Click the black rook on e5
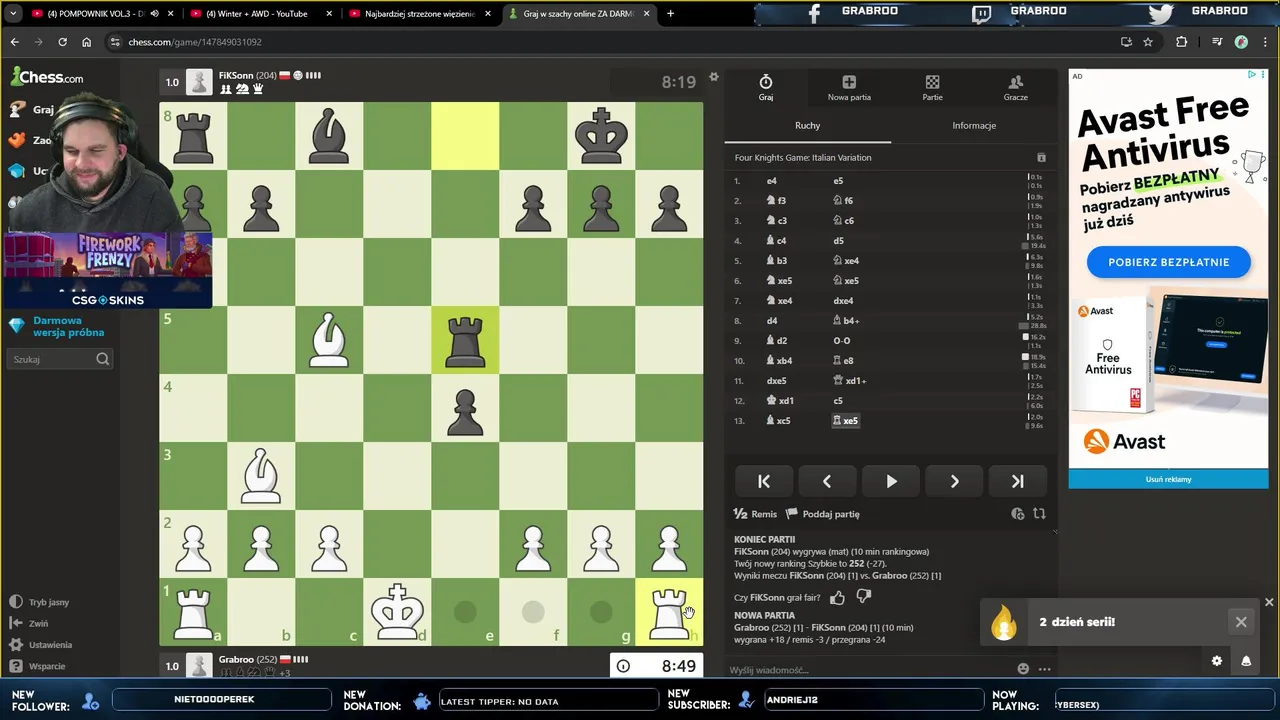 pyautogui.click(x=465, y=340)
